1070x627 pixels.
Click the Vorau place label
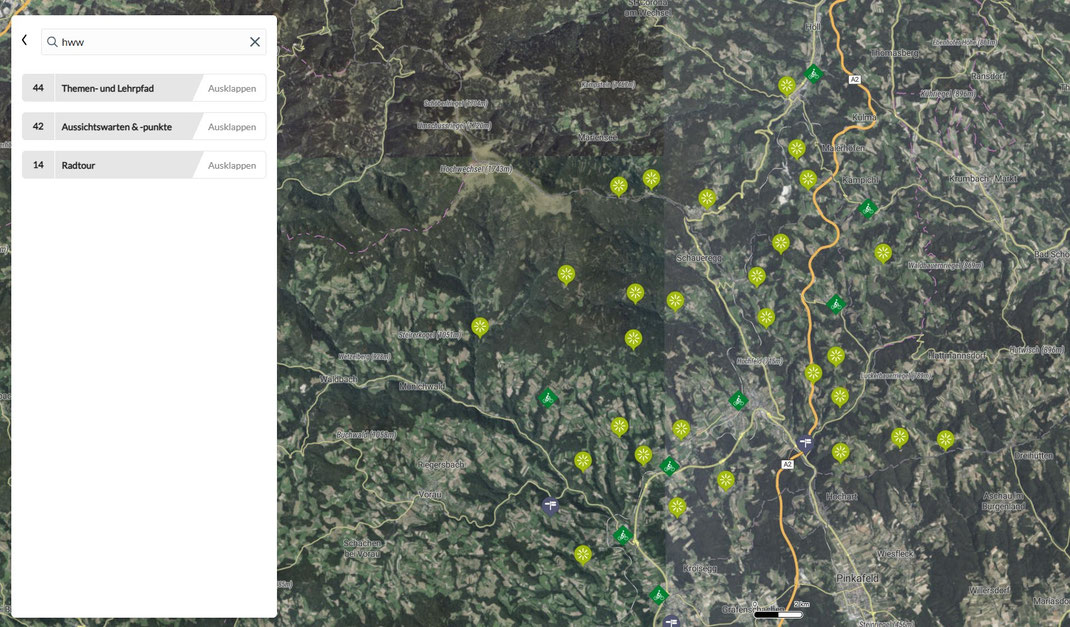[430, 494]
